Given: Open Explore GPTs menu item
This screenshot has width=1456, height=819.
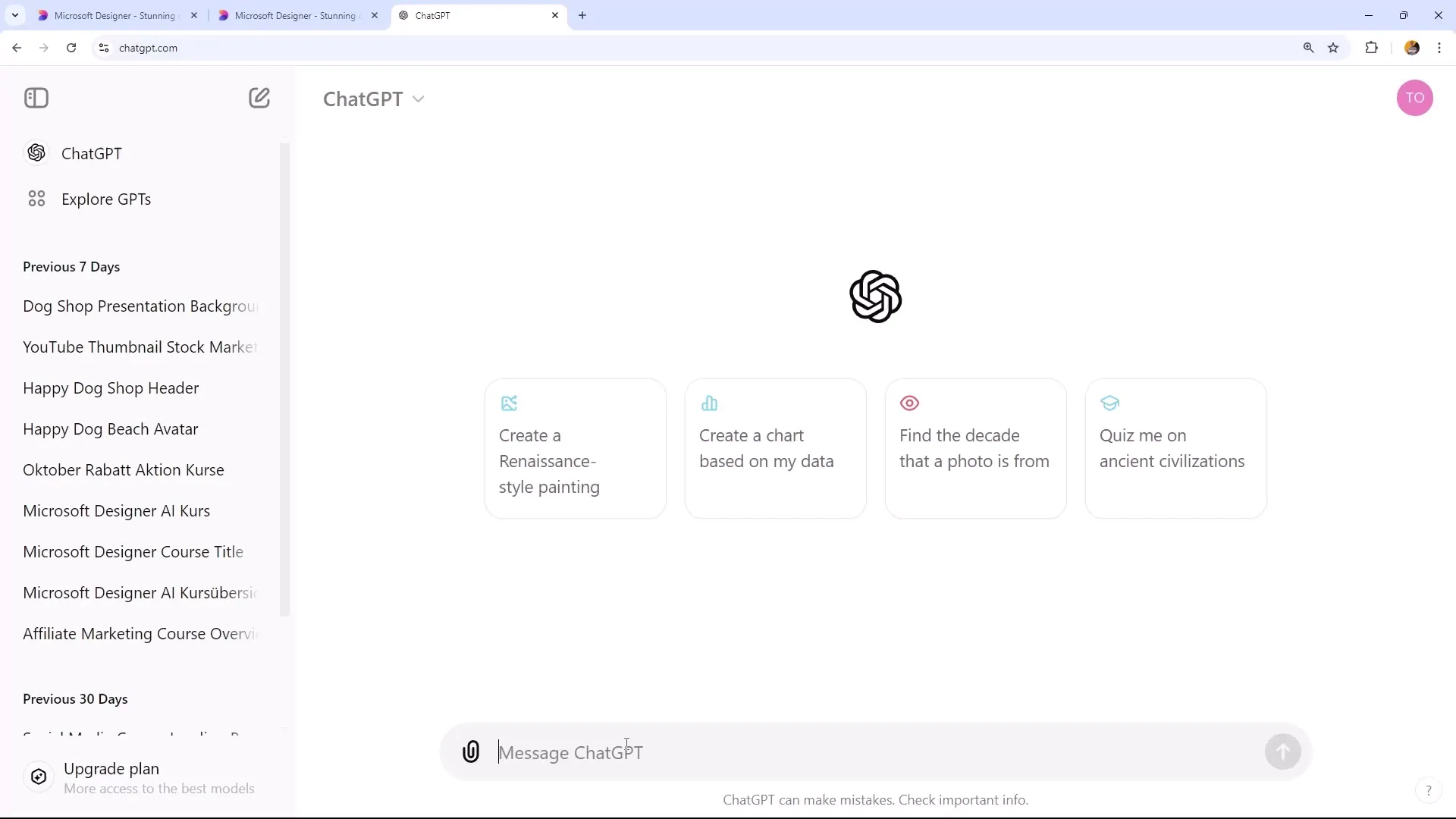Looking at the screenshot, I should 106,199.
